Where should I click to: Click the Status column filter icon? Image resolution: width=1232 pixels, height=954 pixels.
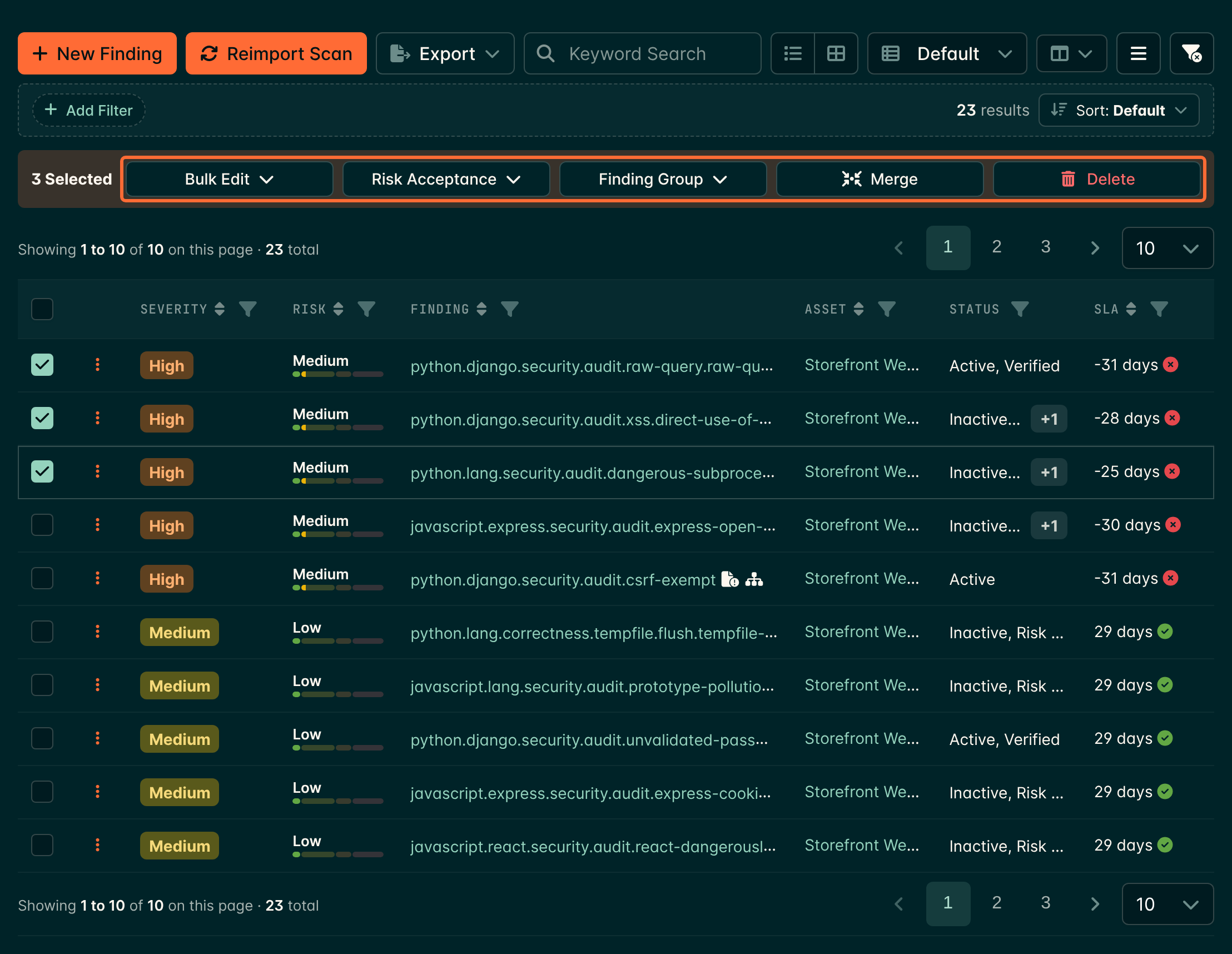click(1019, 309)
